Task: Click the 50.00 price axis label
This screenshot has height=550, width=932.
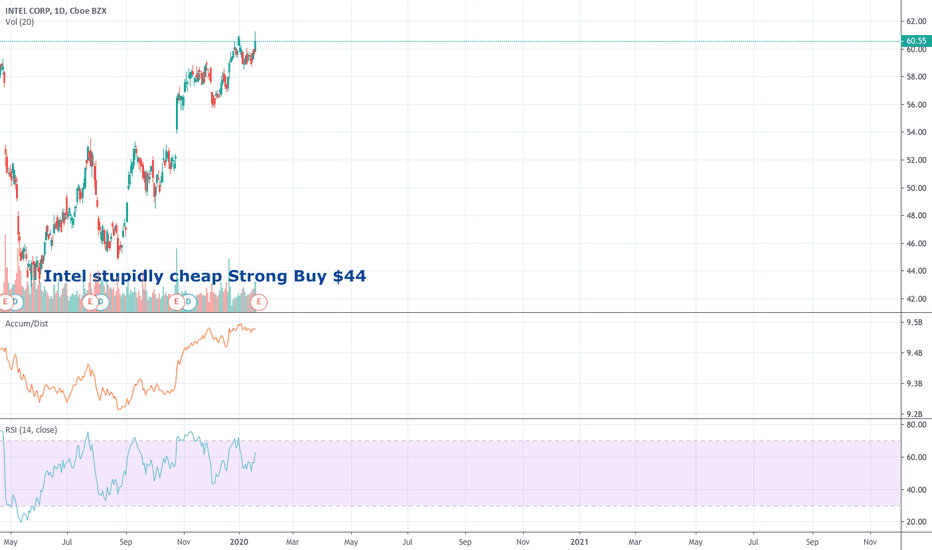Action: click(916, 188)
